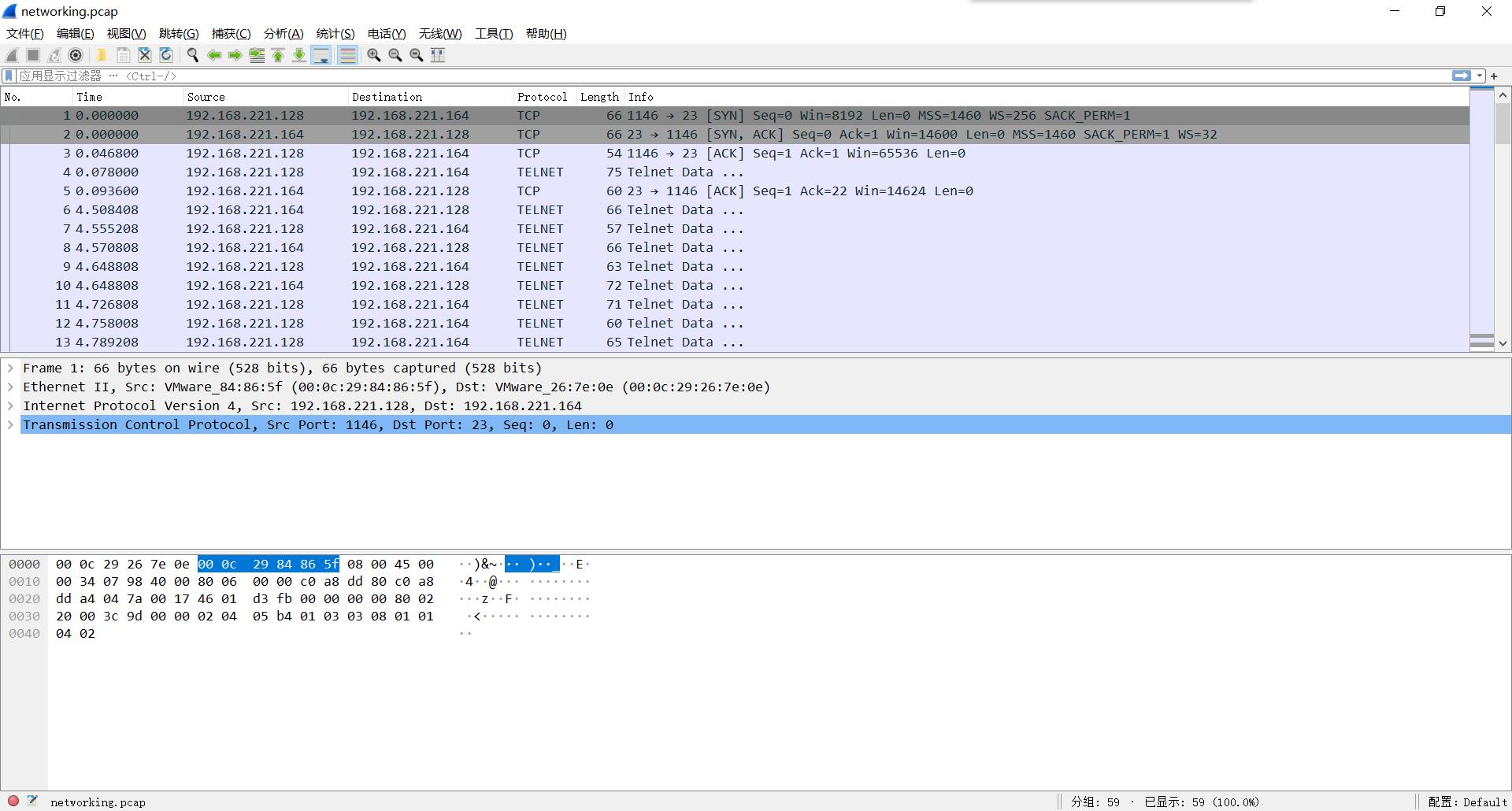This screenshot has width=1512, height=811.
Task: Open the 分析(A) menu
Action: (283, 33)
